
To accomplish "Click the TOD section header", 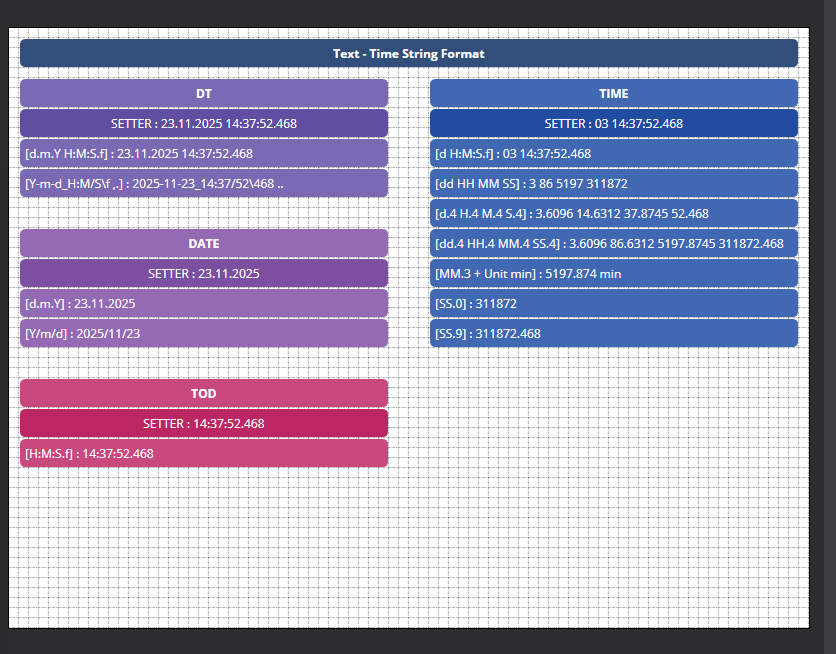I will [204, 393].
